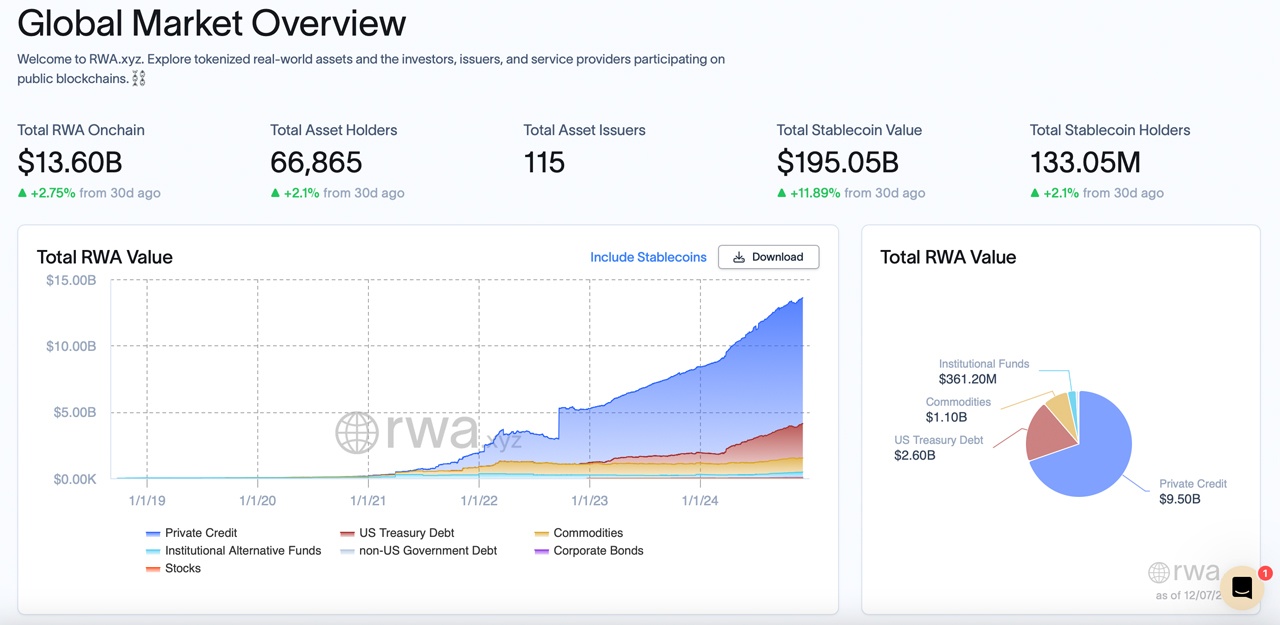
Task: Click the Total RWA Onchain $13.60B value
Action: pyautogui.click(x=70, y=162)
